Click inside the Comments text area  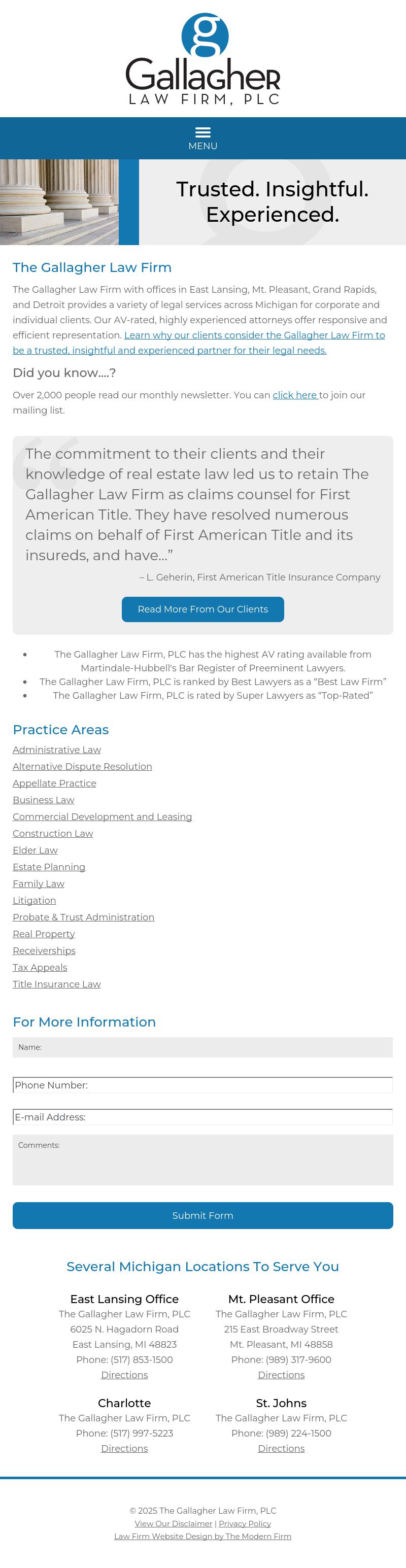click(x=202, y=1160)
